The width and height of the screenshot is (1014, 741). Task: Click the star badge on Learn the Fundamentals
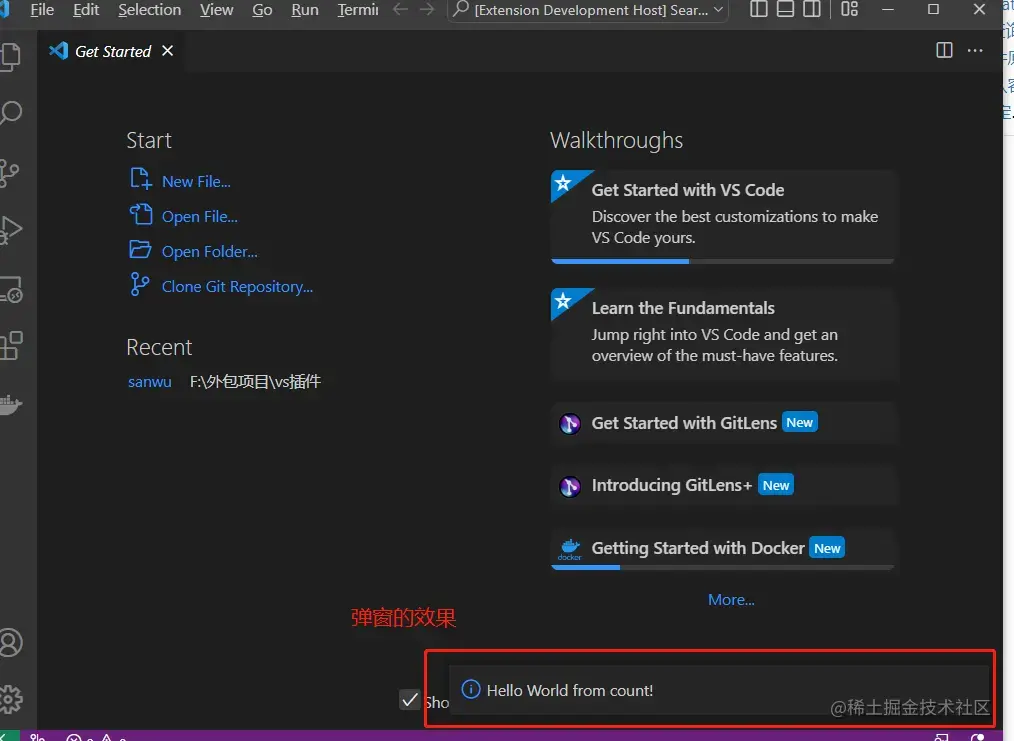click(563, 301)
